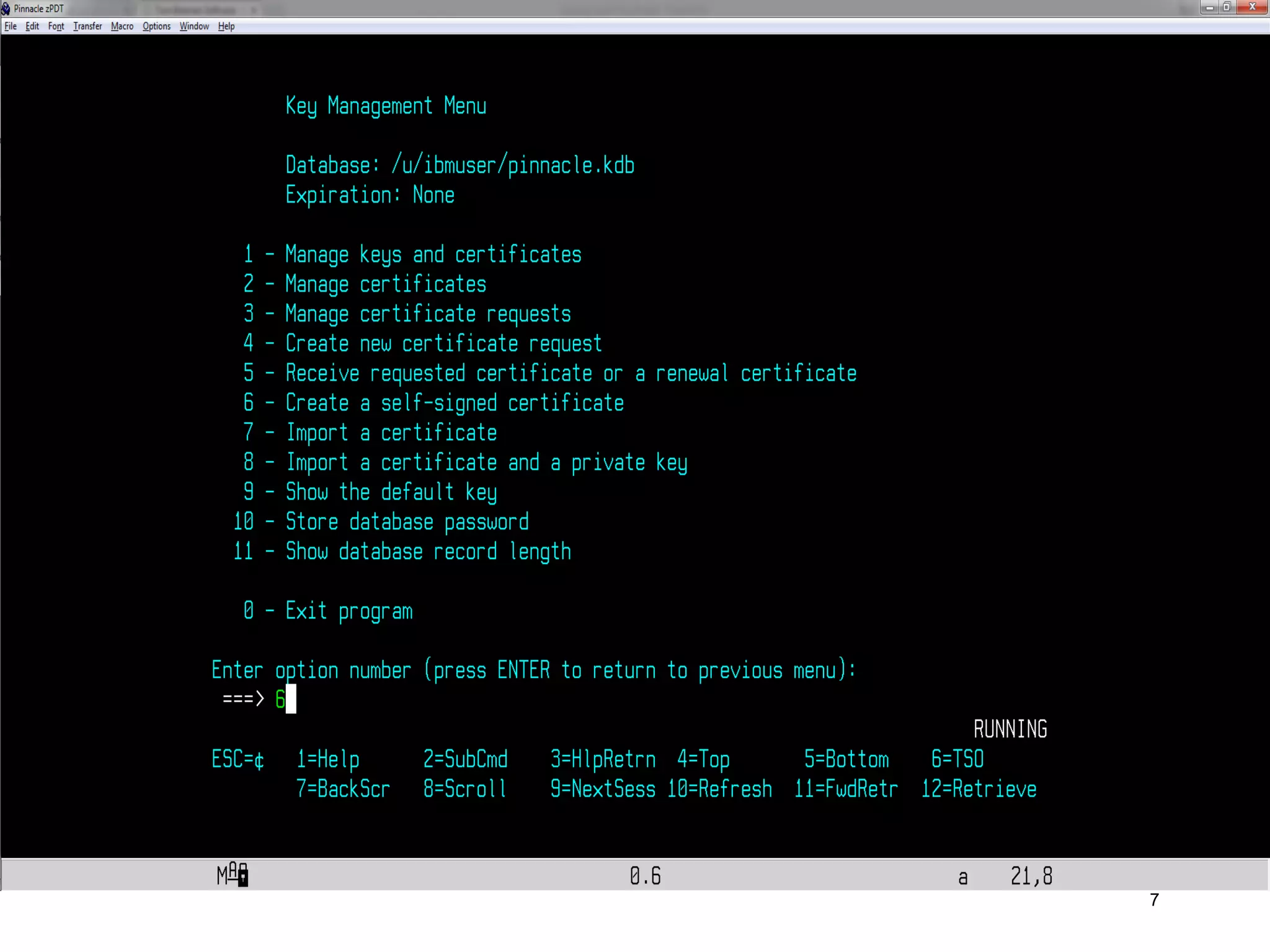
Task: Click the MA connection status icon
Action: click(x=233, y=875)
